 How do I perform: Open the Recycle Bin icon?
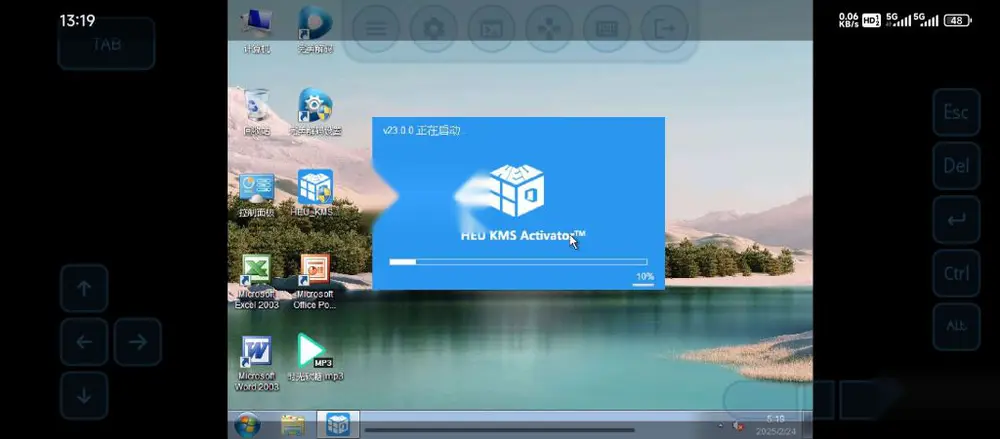click(x=256, y=112)
